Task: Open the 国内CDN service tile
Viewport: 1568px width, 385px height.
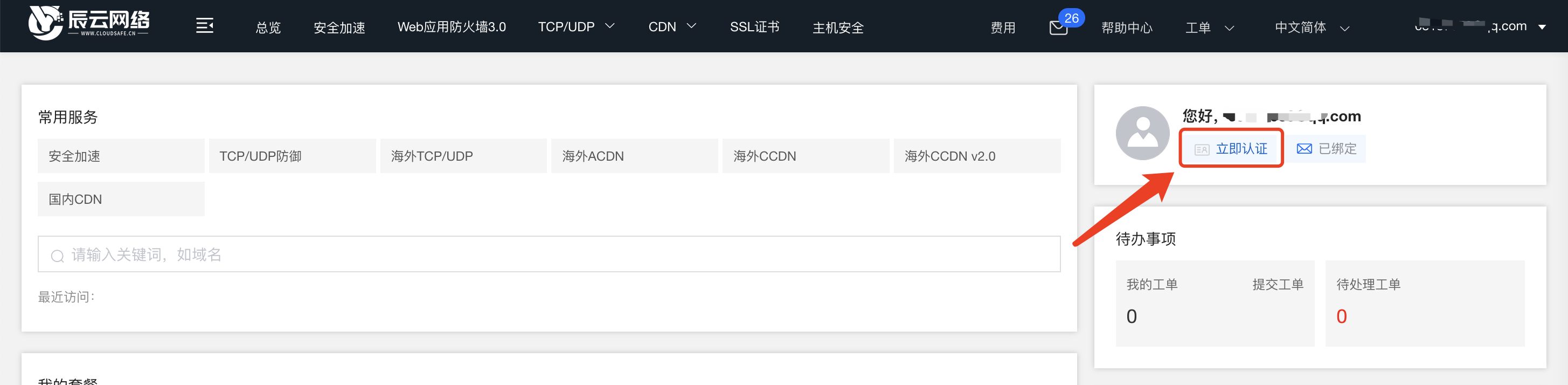Action: (121, 199)
